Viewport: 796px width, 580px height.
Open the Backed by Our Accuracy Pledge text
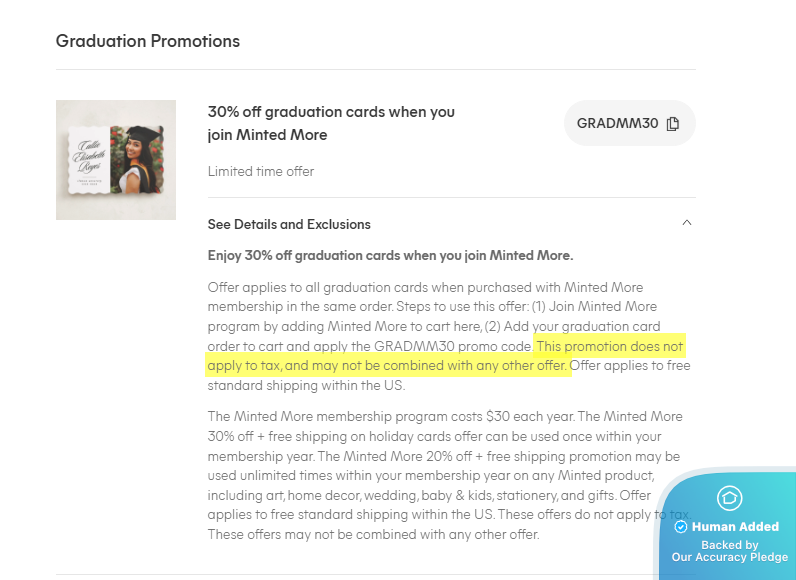729,551
